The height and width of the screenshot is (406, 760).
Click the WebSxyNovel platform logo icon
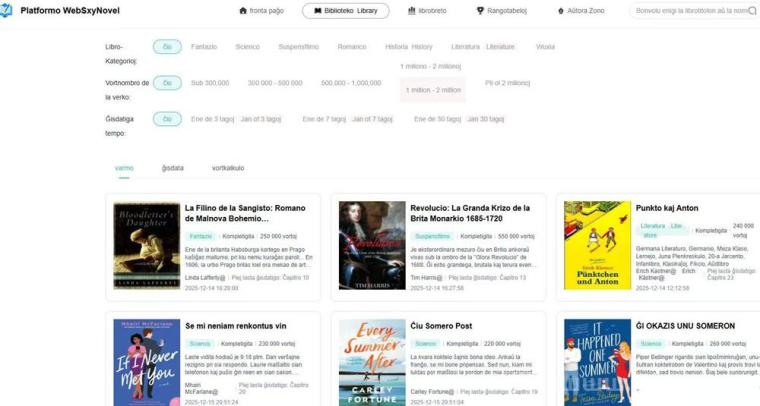tap(8, 11)
